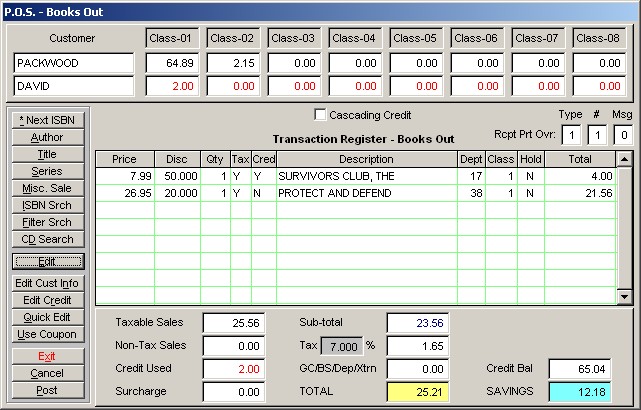
Task: Click the discount cell 50.000
Action: 177,176
